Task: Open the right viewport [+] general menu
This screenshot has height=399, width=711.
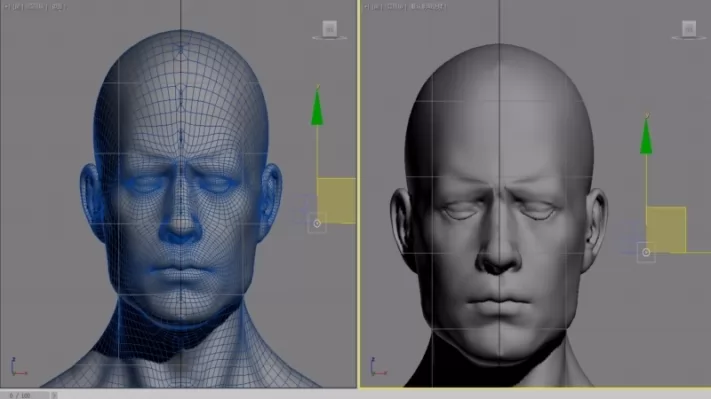Action: coord(366,7)
